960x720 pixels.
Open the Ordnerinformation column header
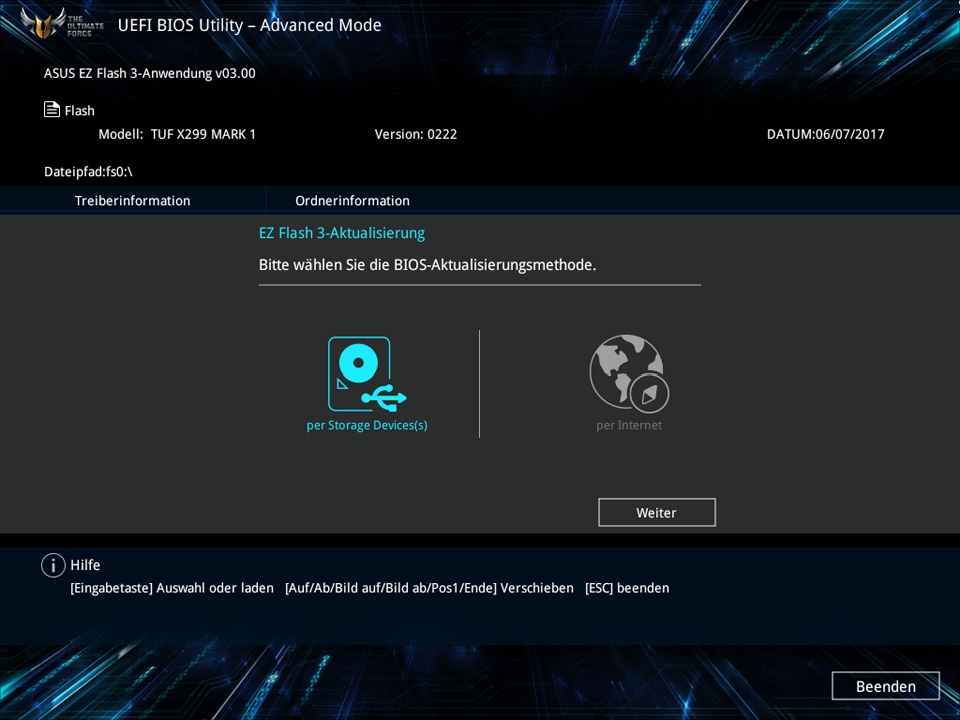(352, 201)
